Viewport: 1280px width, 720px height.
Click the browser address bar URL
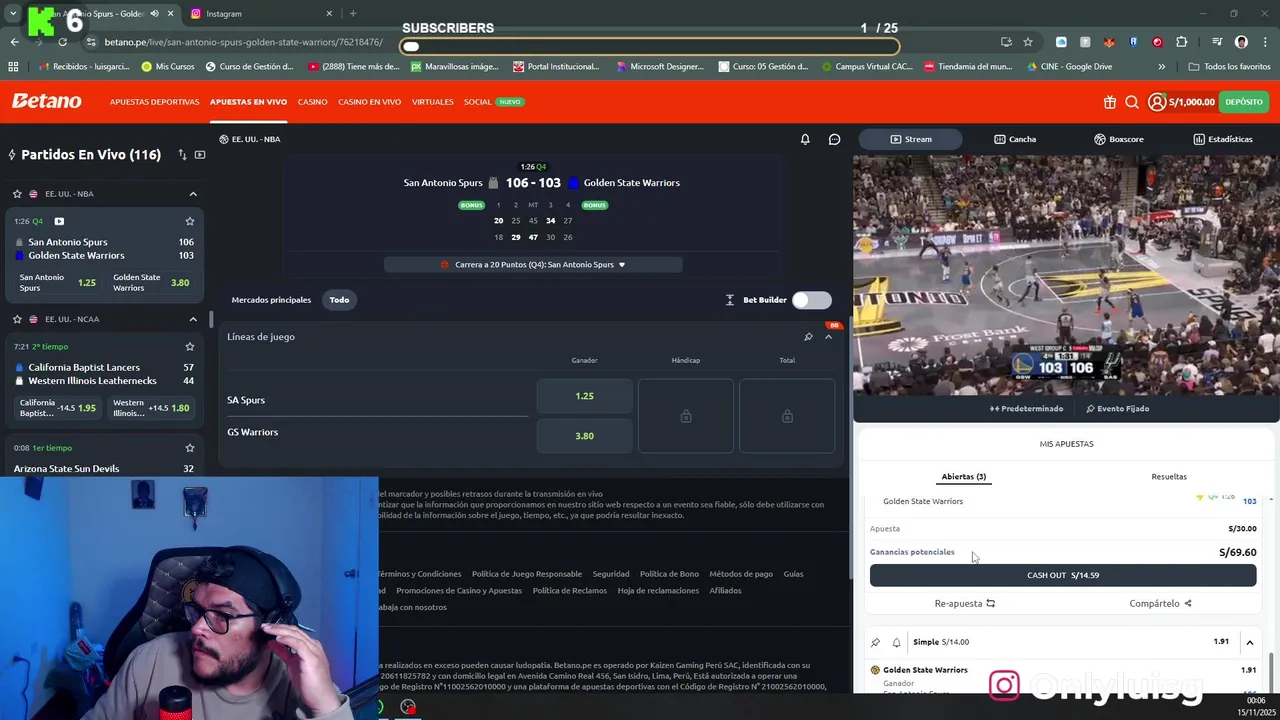(243, 42)
